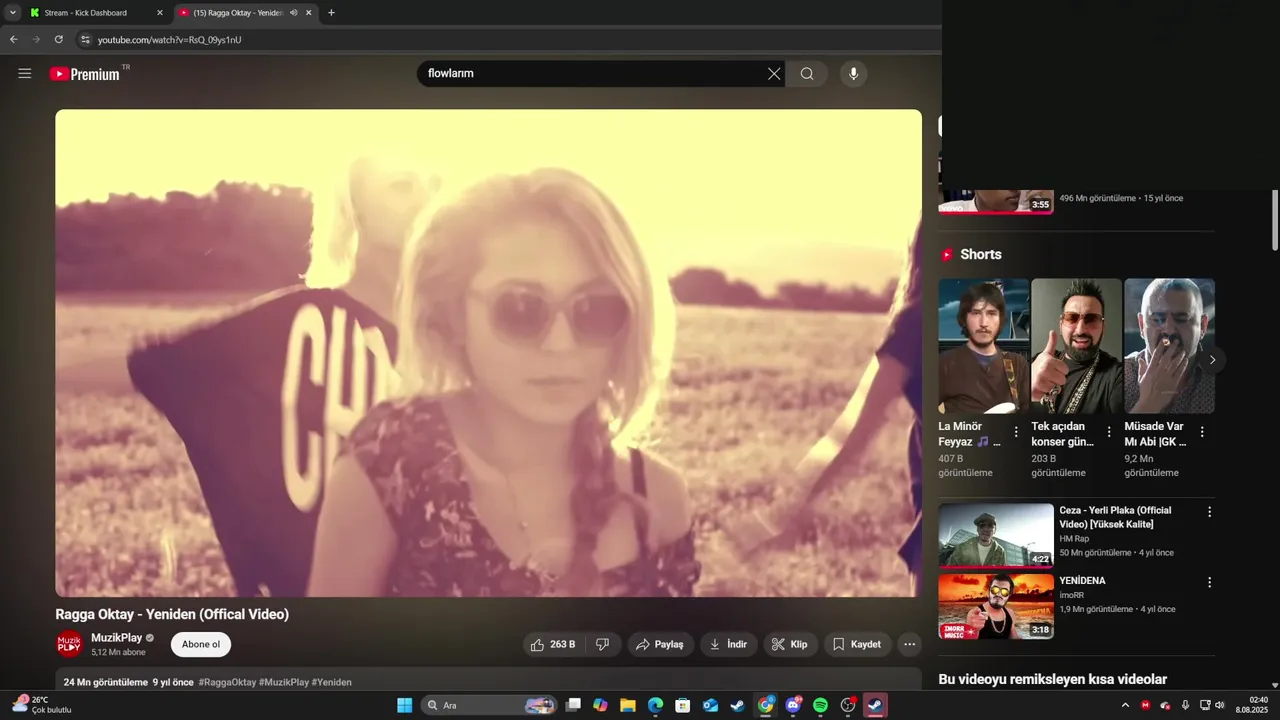Open the MuzikPlay channel avatar
1280x720 pixels.
(x=69, y=644)
